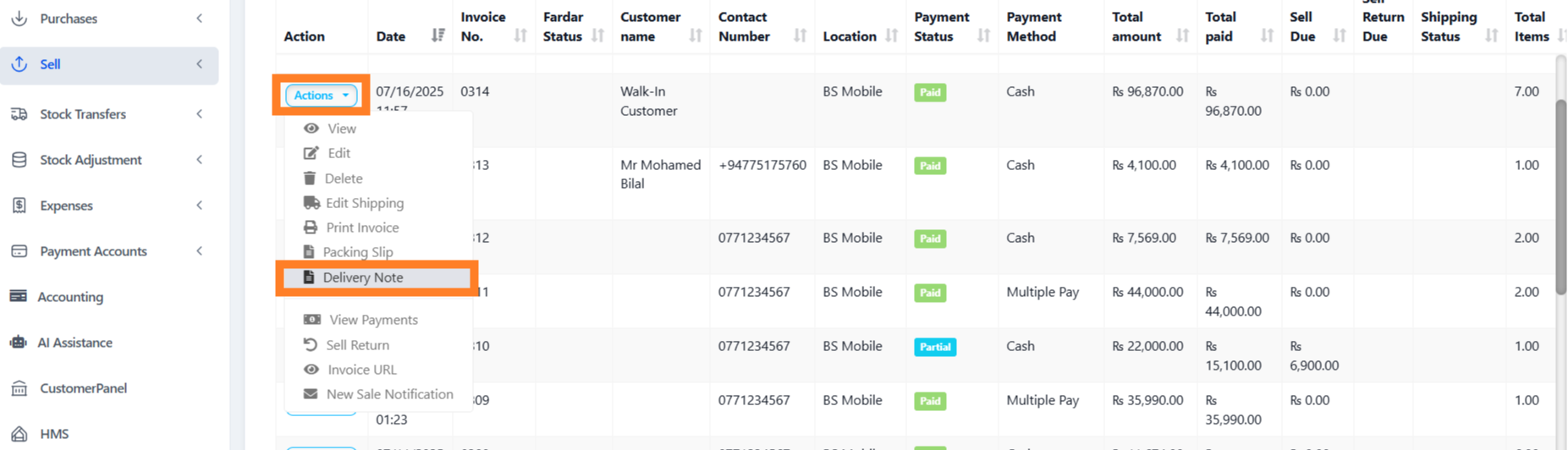Sort by Total amount column arrows
This screenshot has width=1568, height=450.
point(1182,36)
